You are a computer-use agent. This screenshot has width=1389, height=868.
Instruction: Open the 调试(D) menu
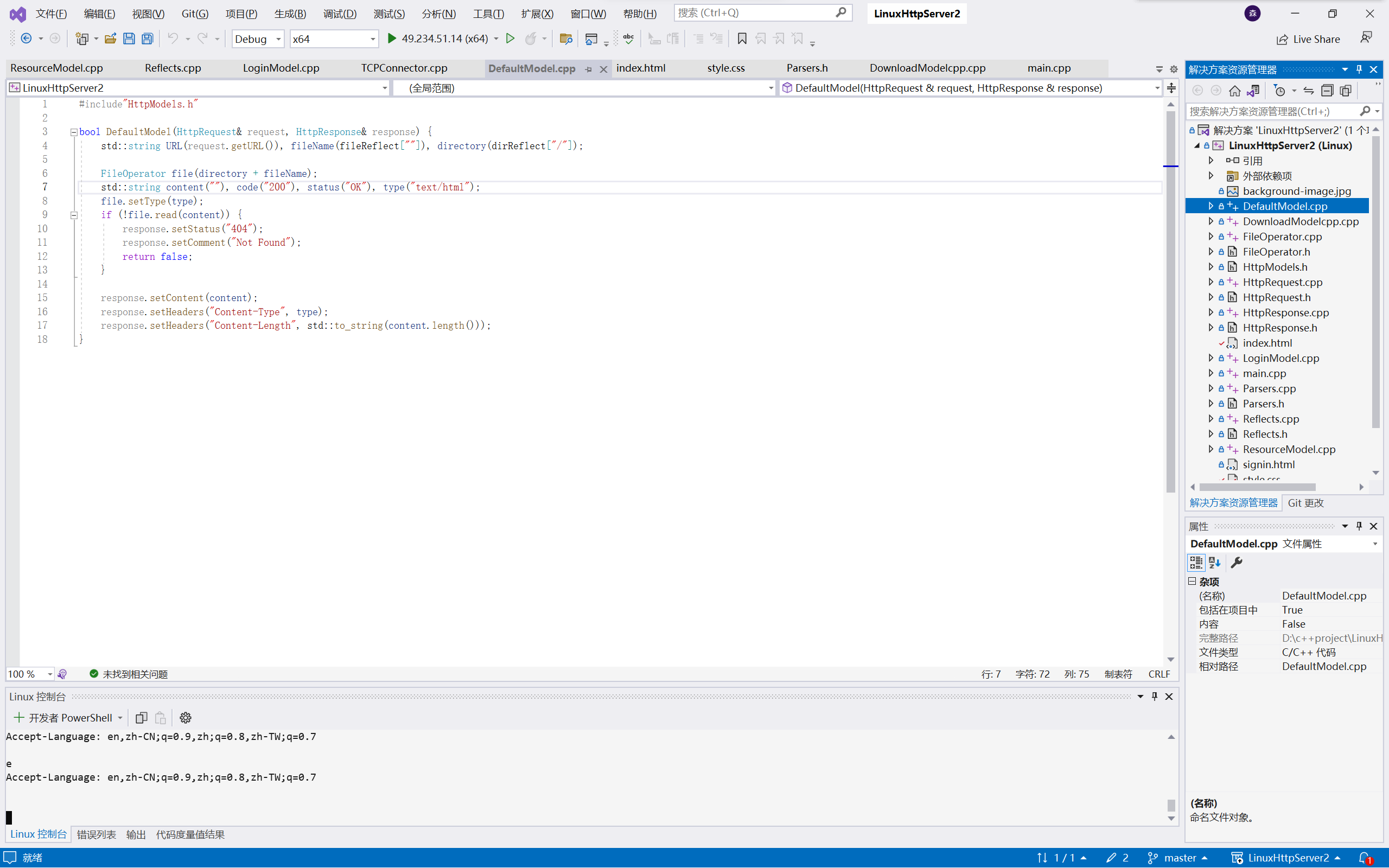point(340,13)
